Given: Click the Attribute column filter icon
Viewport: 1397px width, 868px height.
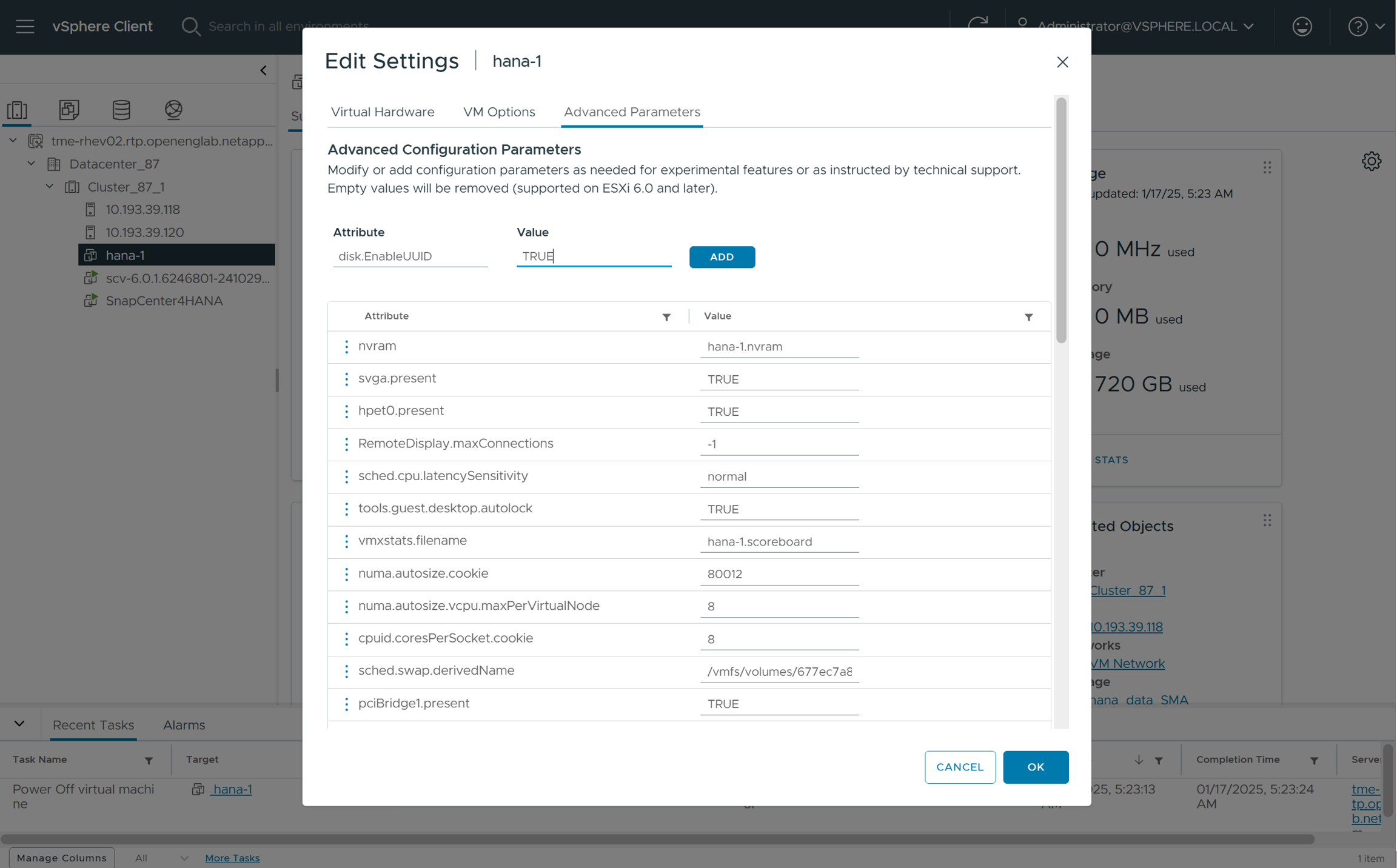Looking at the screenshot, I should [666, 317].
